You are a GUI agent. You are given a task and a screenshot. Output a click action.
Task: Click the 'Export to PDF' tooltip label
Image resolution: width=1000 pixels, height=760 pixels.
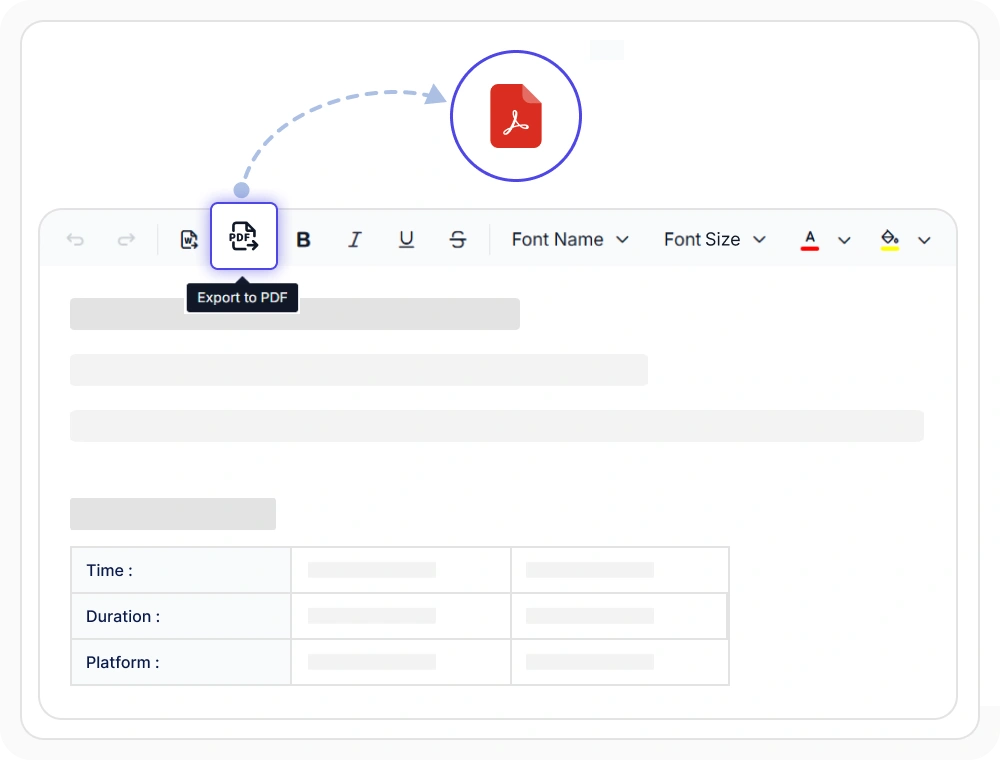(242, 298)
